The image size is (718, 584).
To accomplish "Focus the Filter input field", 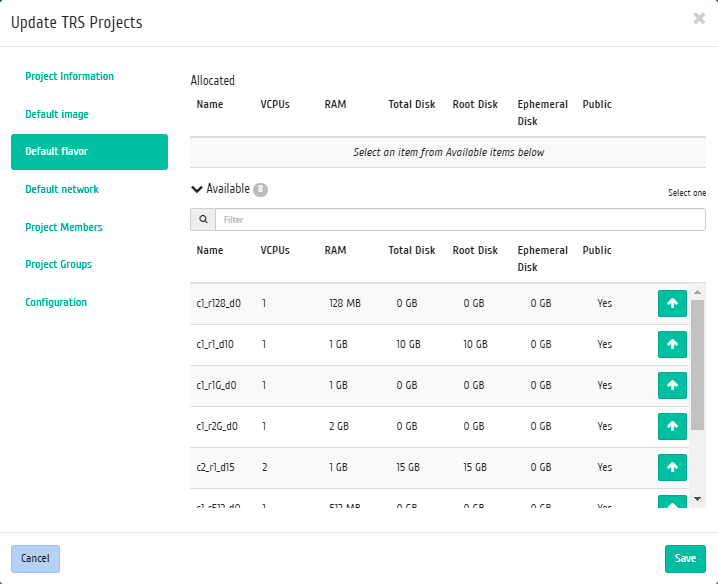I will [x=460, y=220].
